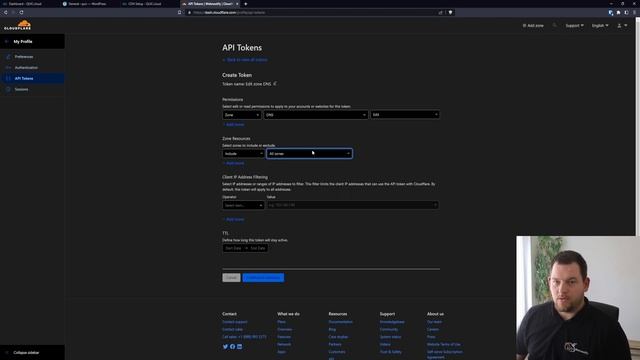Click the share icon in address bar
Screen dimensions: 640x360
click(x=440, y=12)
